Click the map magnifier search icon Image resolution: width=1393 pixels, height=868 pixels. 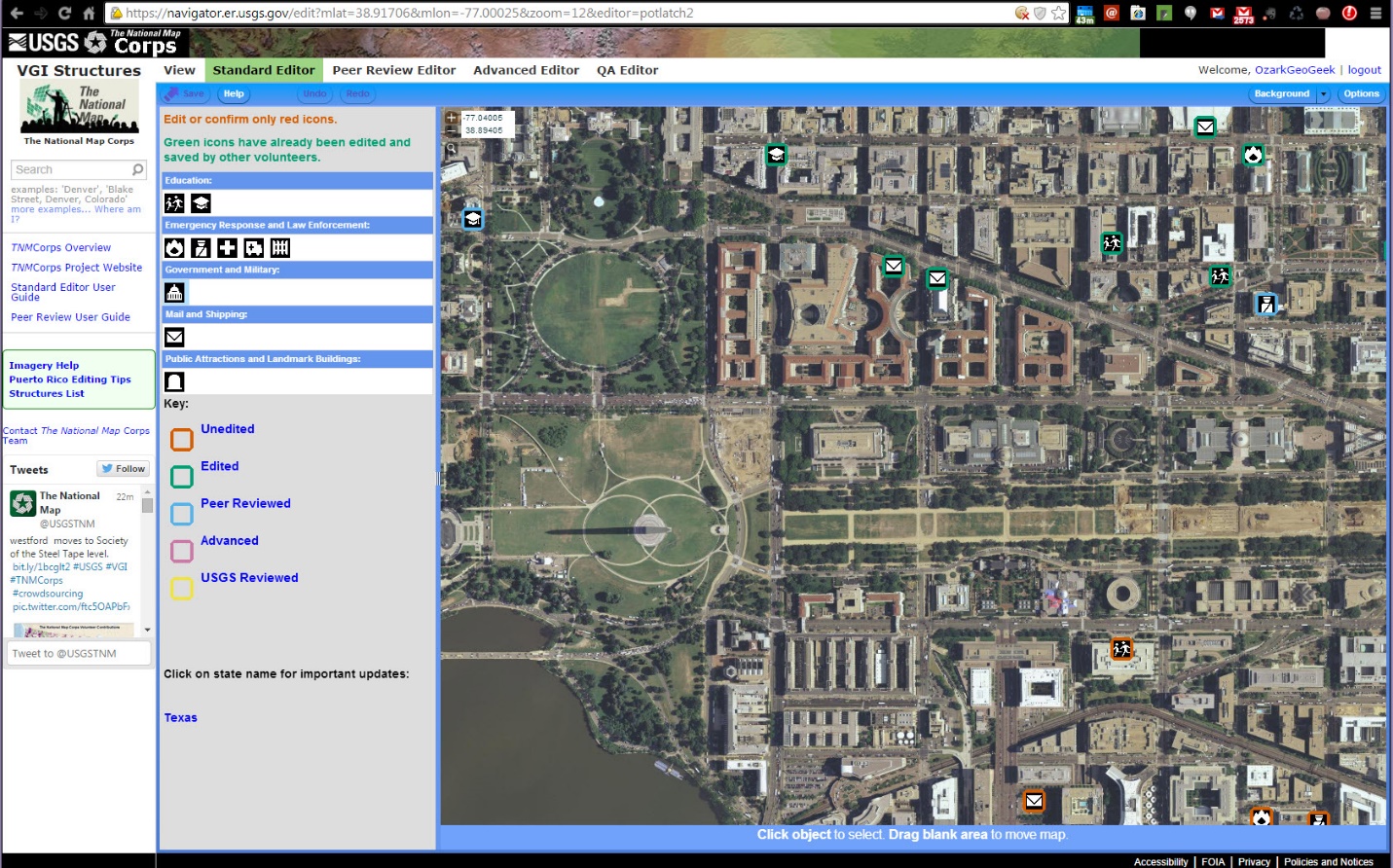click(x=452, y=149)
